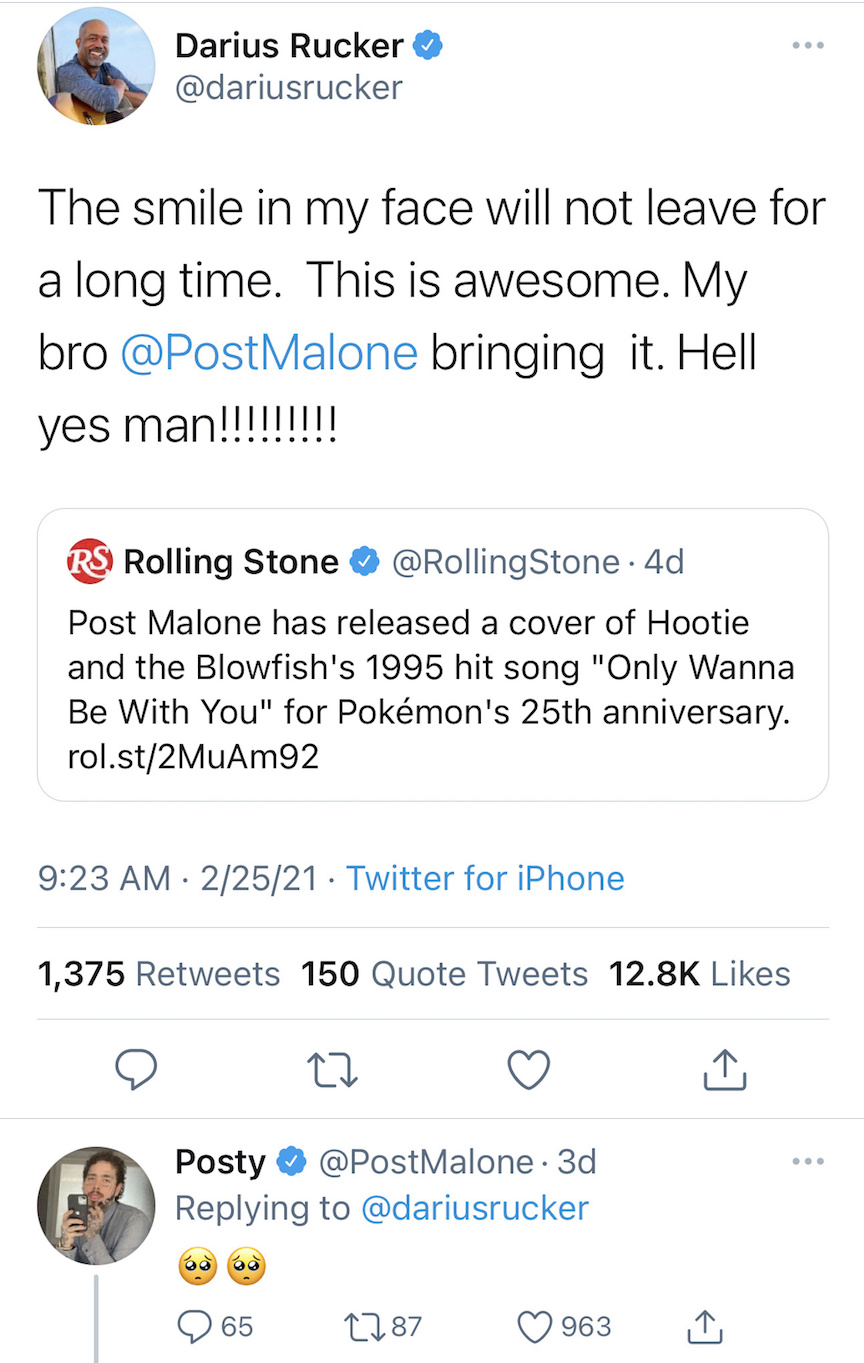View the 1,375 Retweets list

(x=158, y=973)
